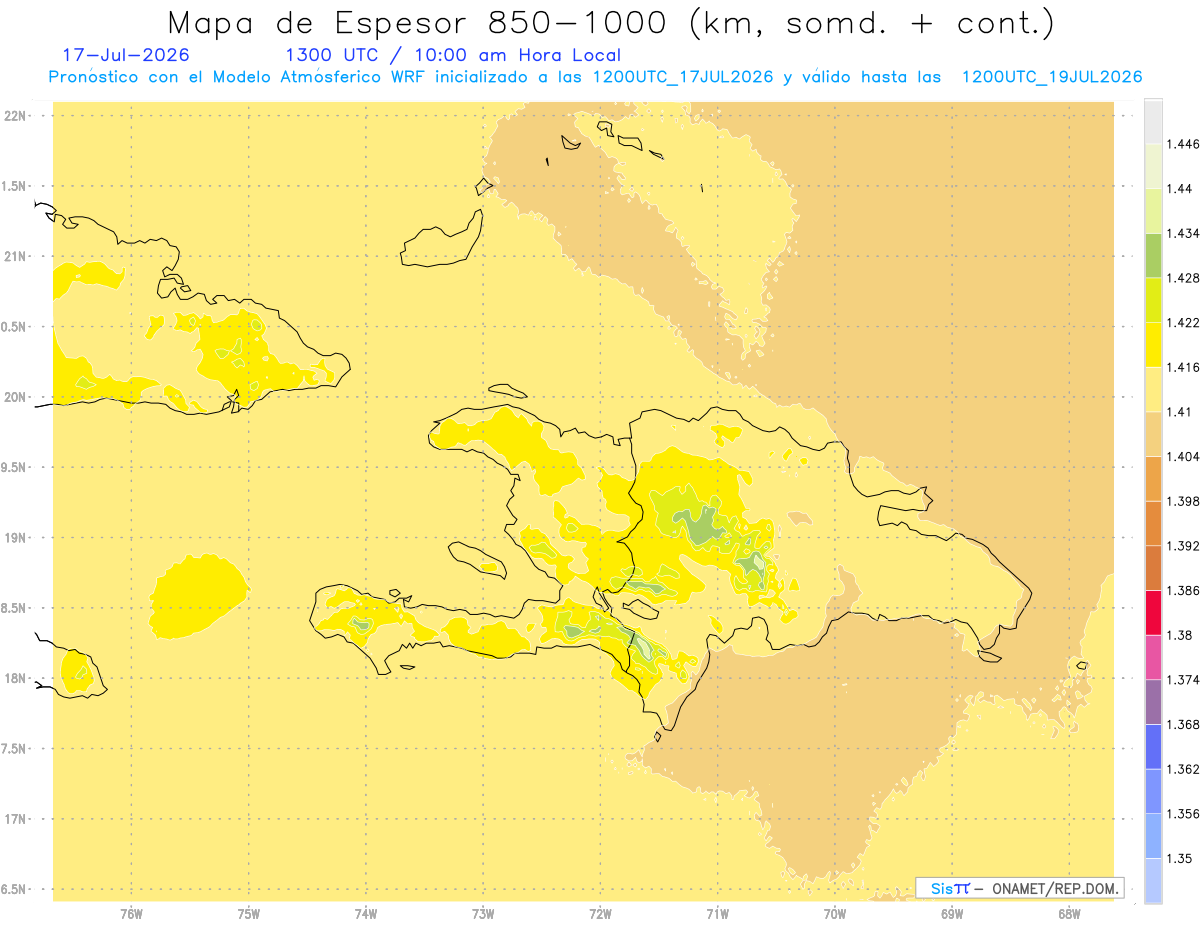Click the colorbar label '1.404'

point(1185,456)
